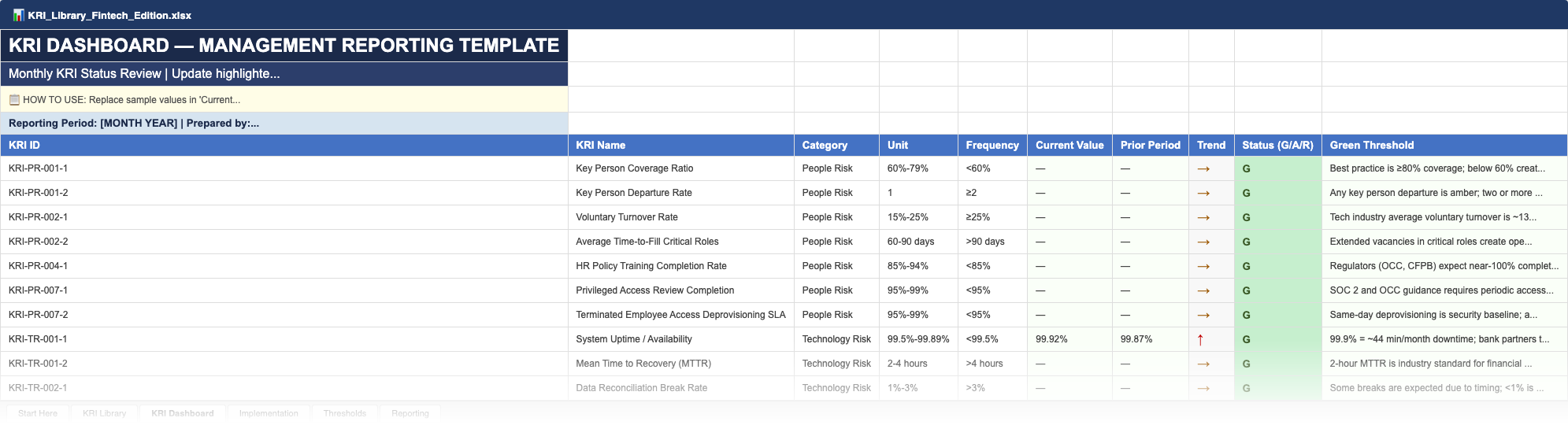The height and width of the screenshot is (425, 1568).
Task: Click the HOW TO USE instruction cell
Action: 284,100
